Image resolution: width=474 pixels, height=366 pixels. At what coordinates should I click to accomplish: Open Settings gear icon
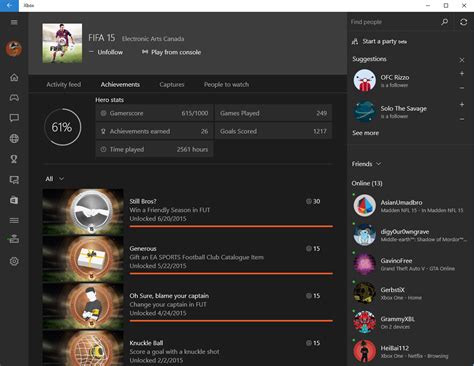pyautogui.click(x=14, y=261)
